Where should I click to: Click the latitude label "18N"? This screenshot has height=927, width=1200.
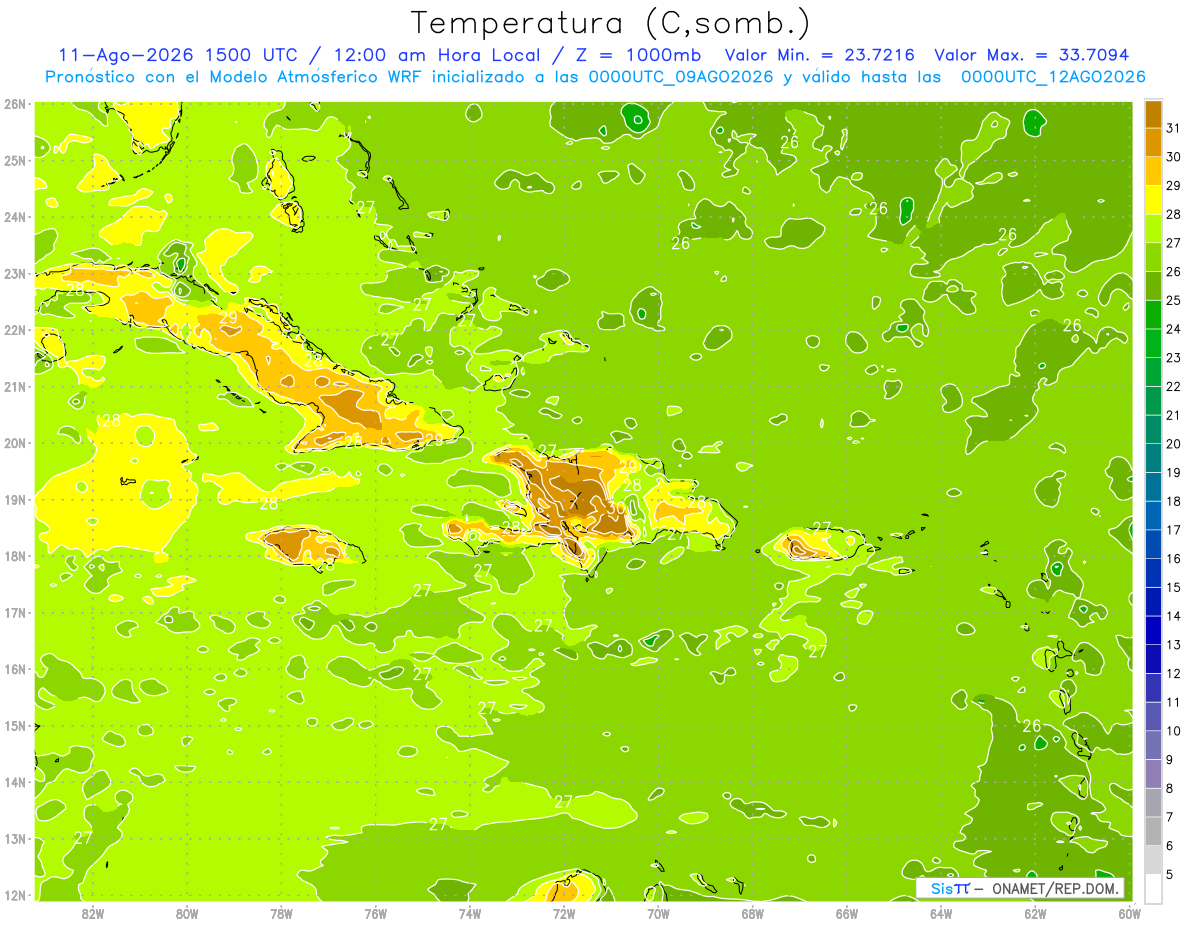coord(15,556)
